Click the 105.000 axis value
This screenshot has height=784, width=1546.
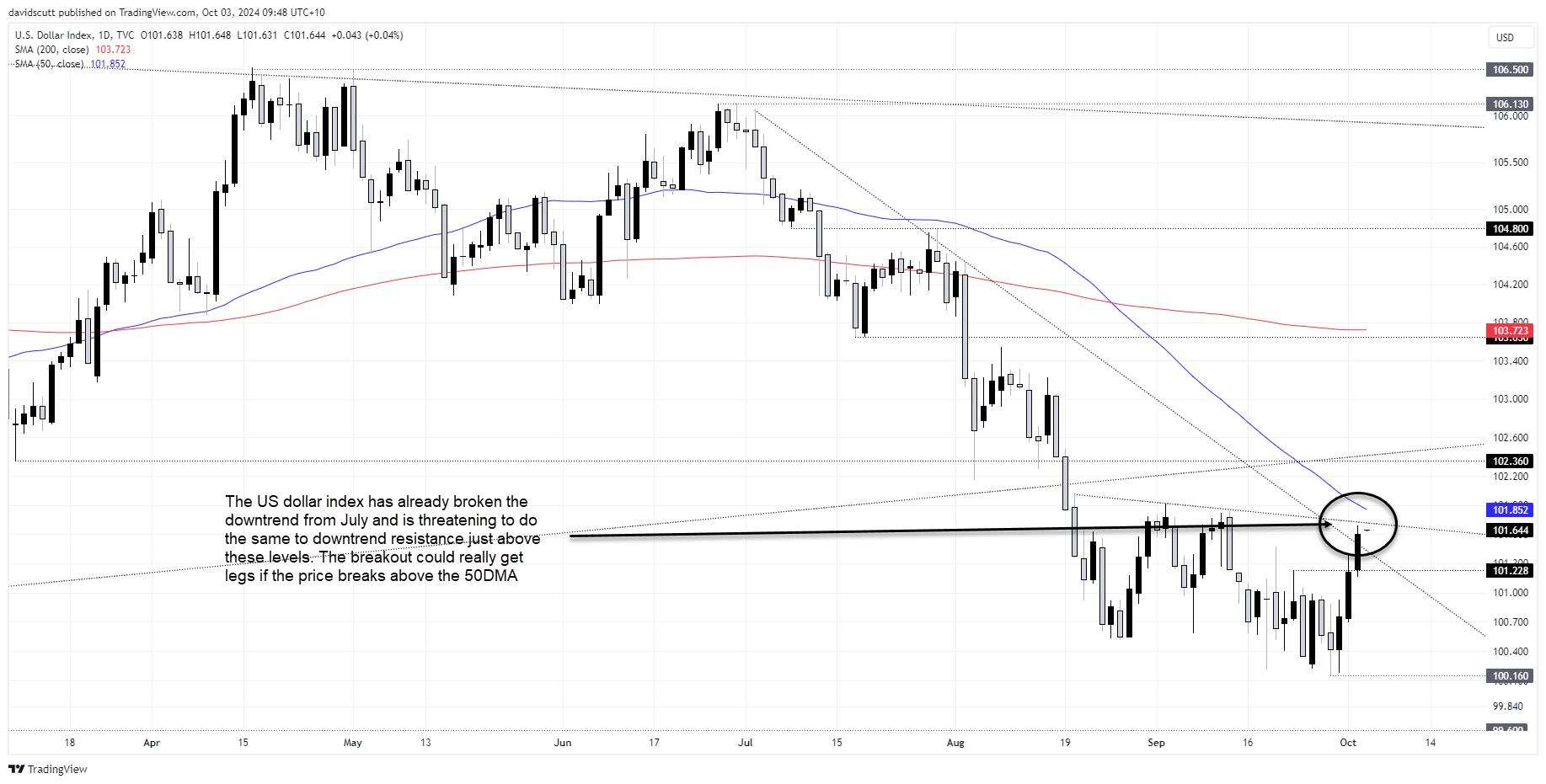coord(1510,210)
